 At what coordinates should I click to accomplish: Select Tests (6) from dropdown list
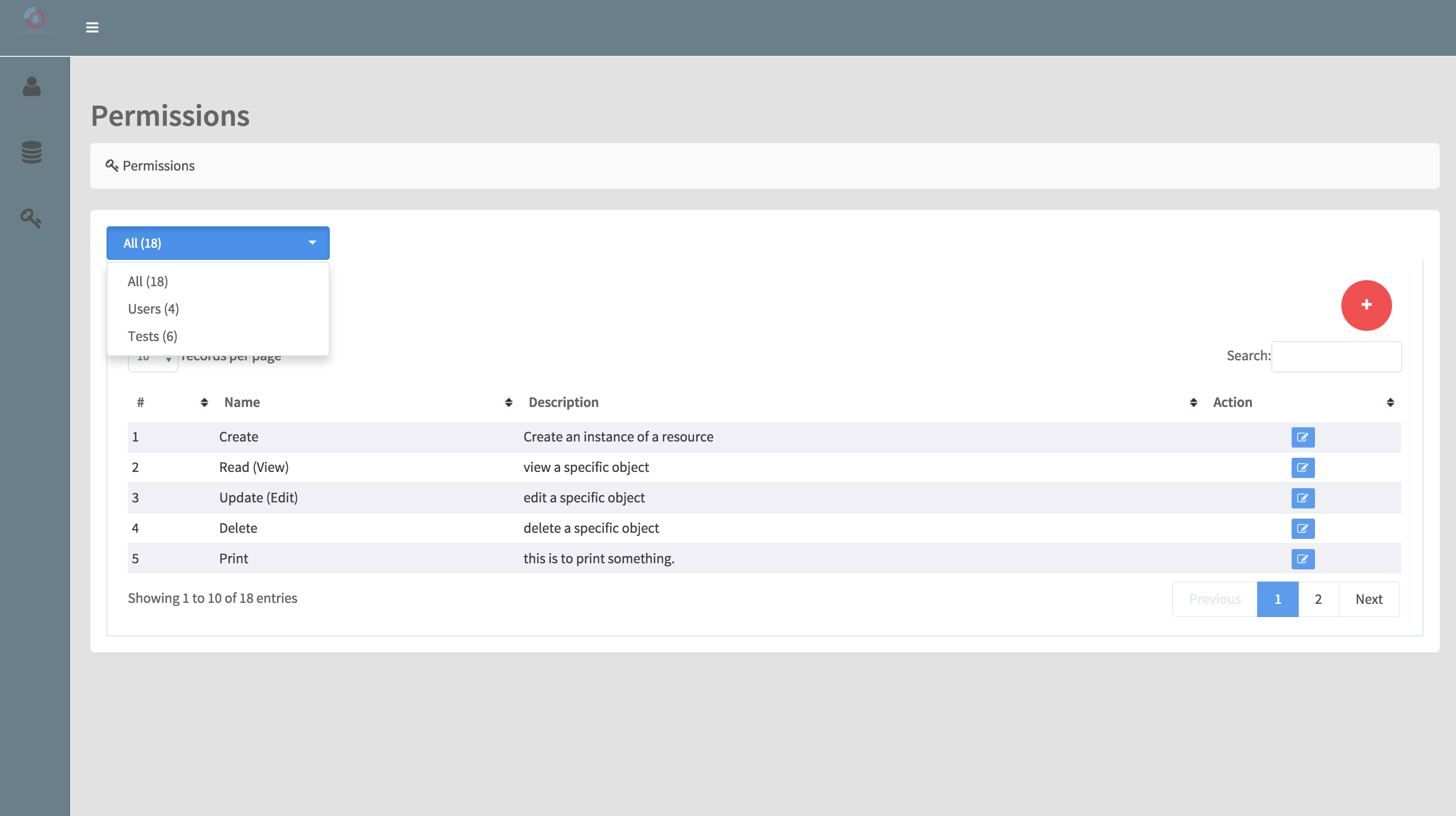coord(153,336)
